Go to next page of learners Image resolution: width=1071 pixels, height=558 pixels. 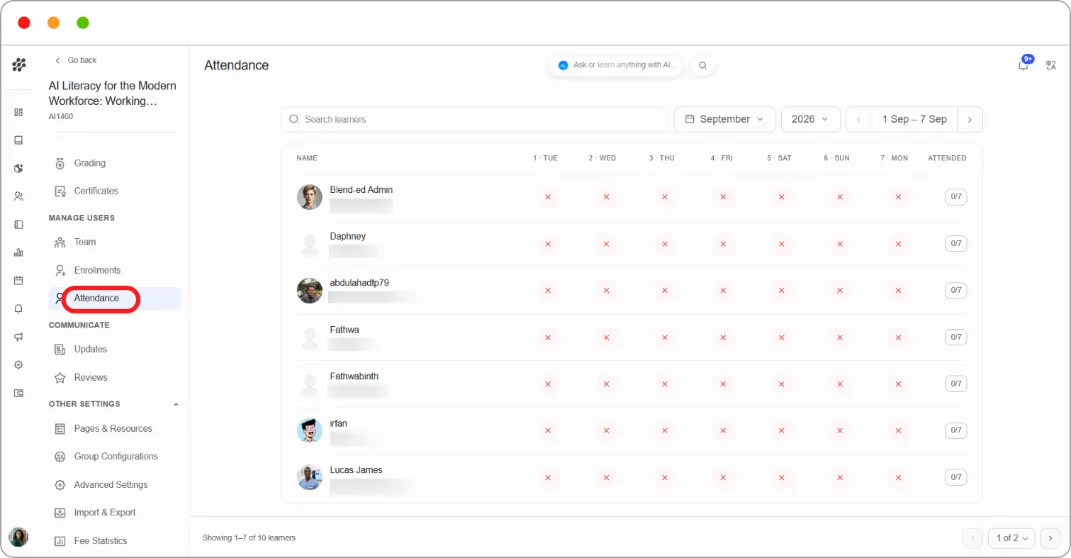[1051, 538]
